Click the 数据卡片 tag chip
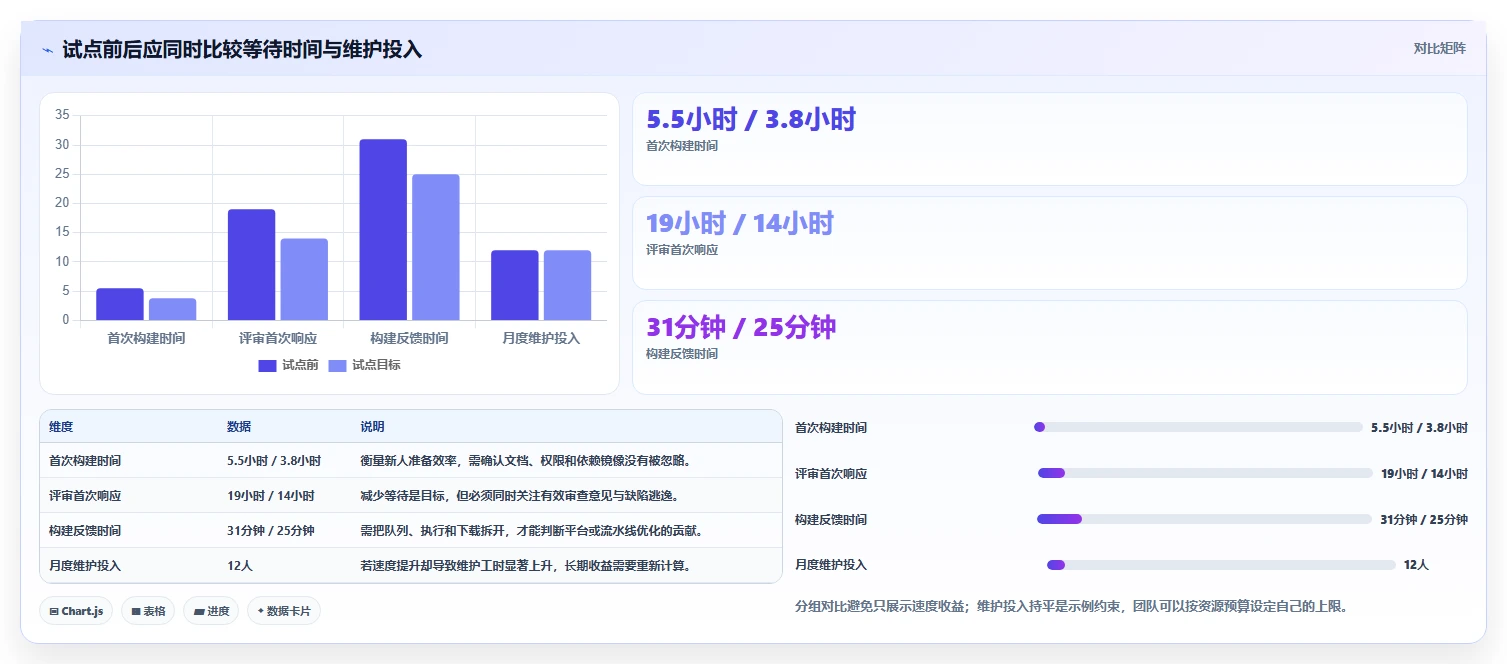 click(284, 611)
